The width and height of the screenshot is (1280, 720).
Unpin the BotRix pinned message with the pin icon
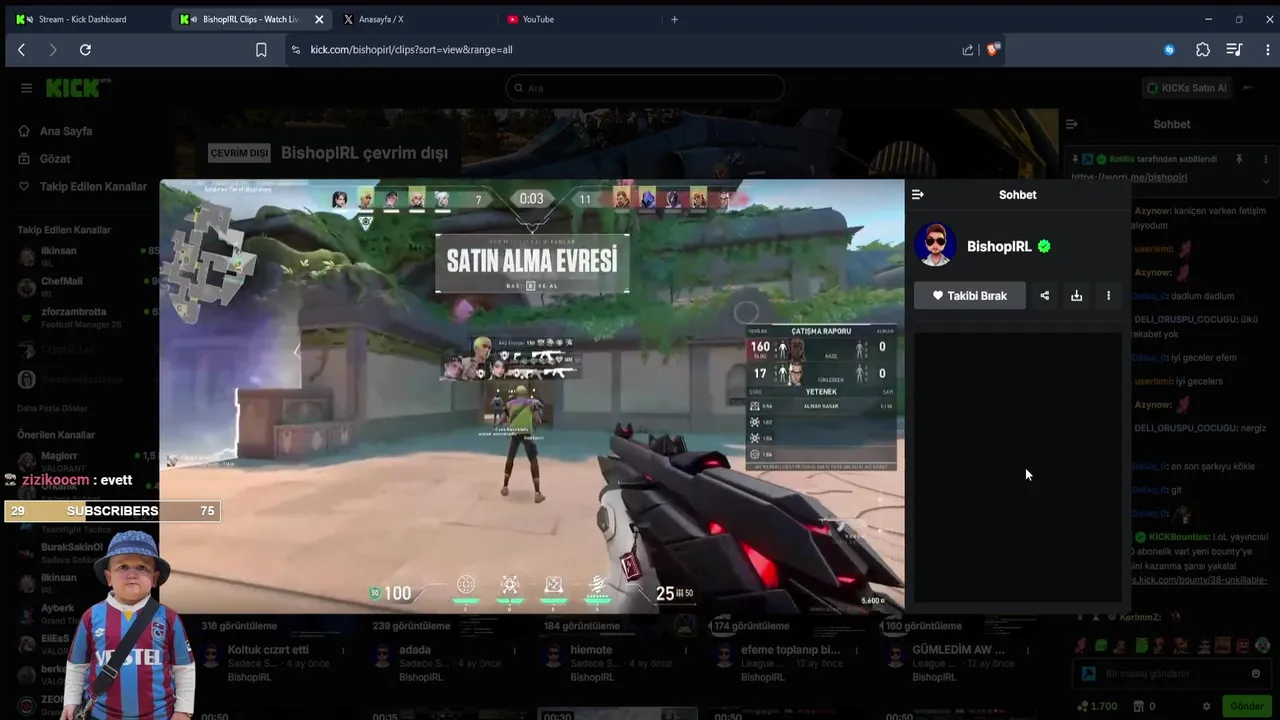[x=1239, y=159]
